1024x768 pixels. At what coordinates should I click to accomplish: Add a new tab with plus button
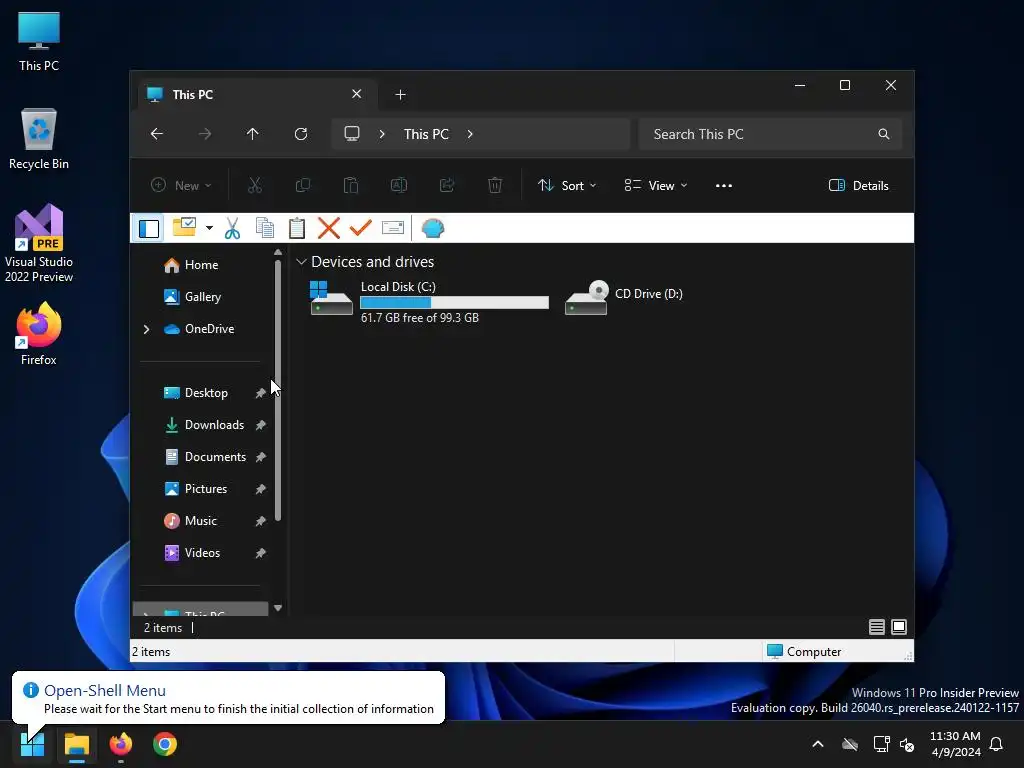point(400,95)
